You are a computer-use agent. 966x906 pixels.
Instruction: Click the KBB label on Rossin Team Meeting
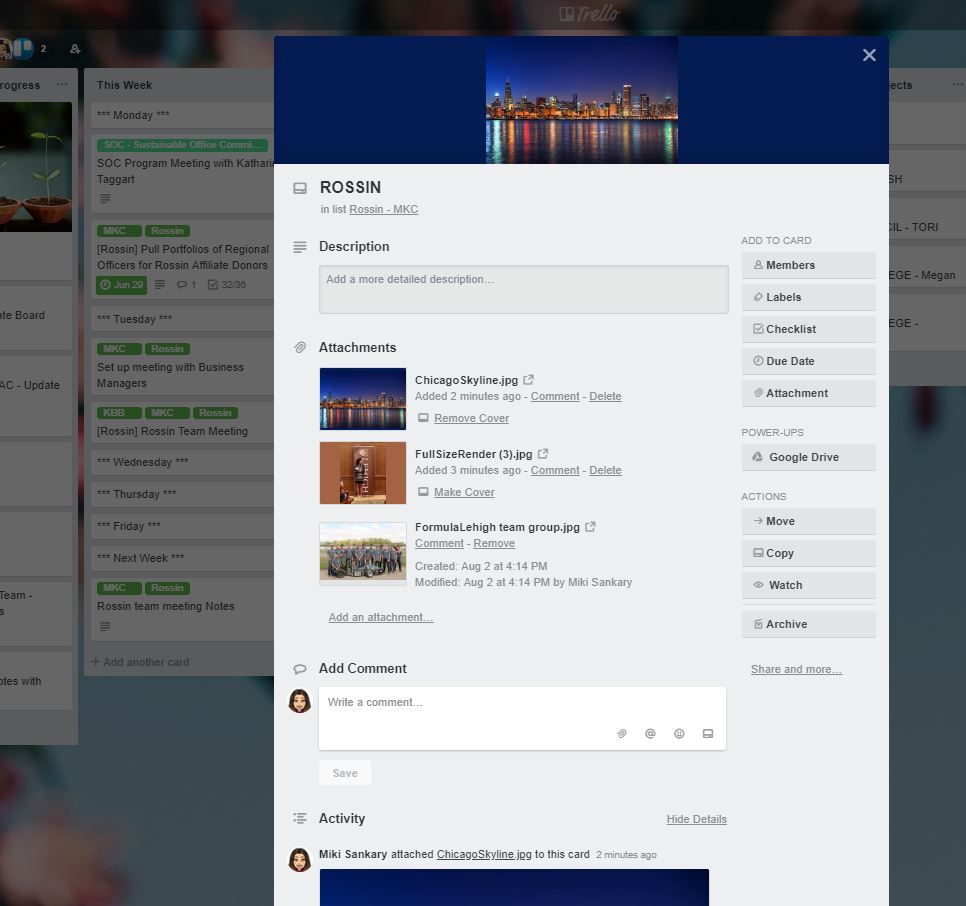coord(119,413)
